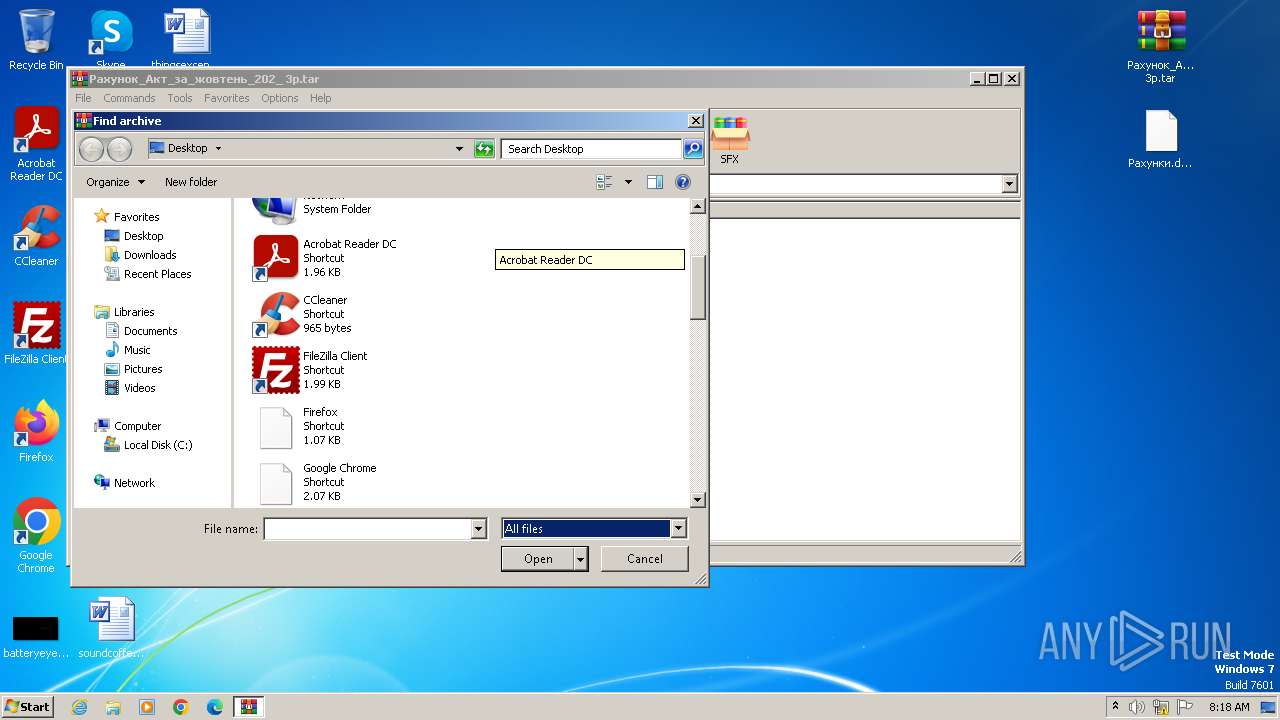Click the forward navigation arrow in Find archive
The height and width of the screenshot is (720, 1280).
pyautogui.click(x=119, y=149)
